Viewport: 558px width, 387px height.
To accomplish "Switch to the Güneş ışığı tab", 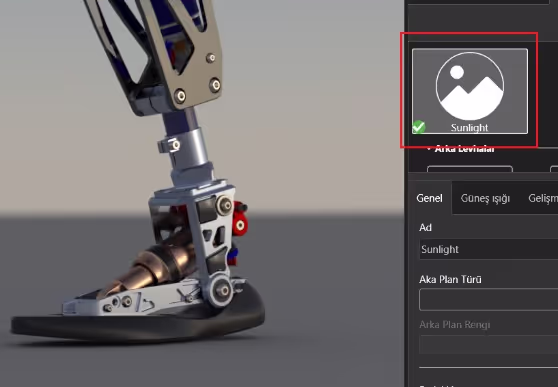I will (x=485, y=198).
